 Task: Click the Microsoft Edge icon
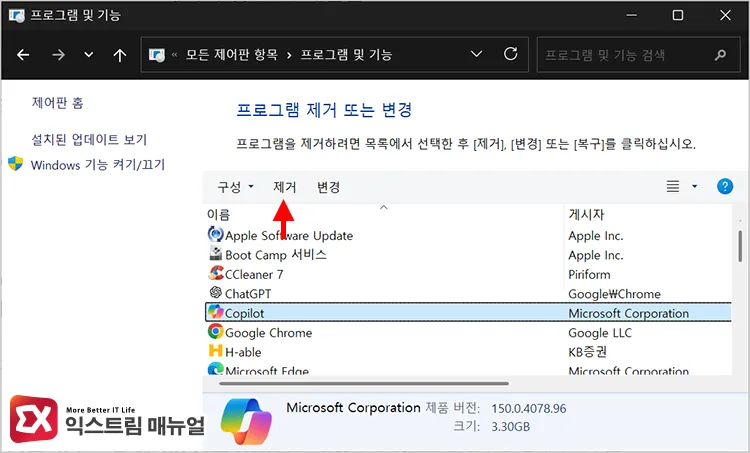215,369
